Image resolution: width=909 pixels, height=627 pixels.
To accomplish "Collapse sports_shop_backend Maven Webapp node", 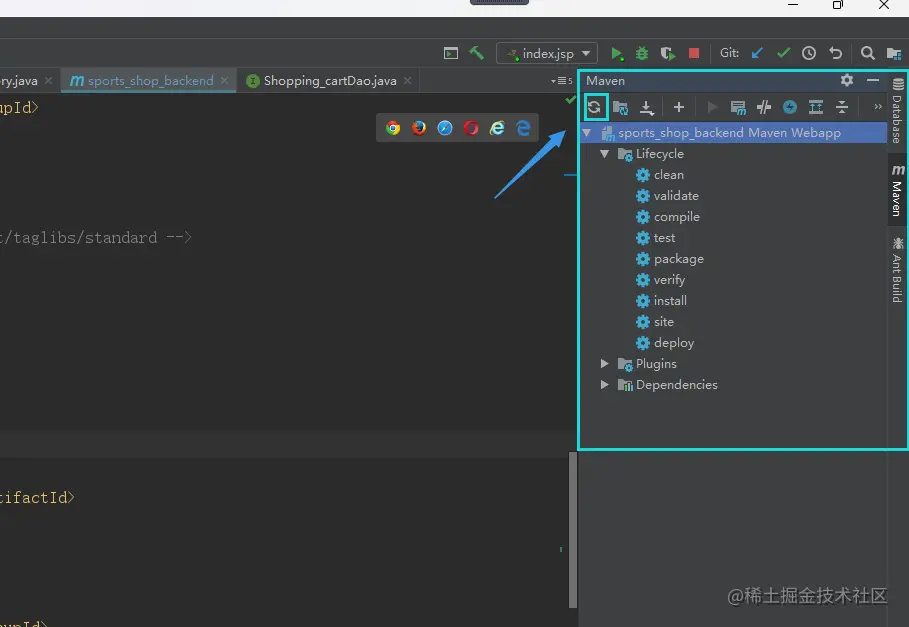I will coord(587,133).
